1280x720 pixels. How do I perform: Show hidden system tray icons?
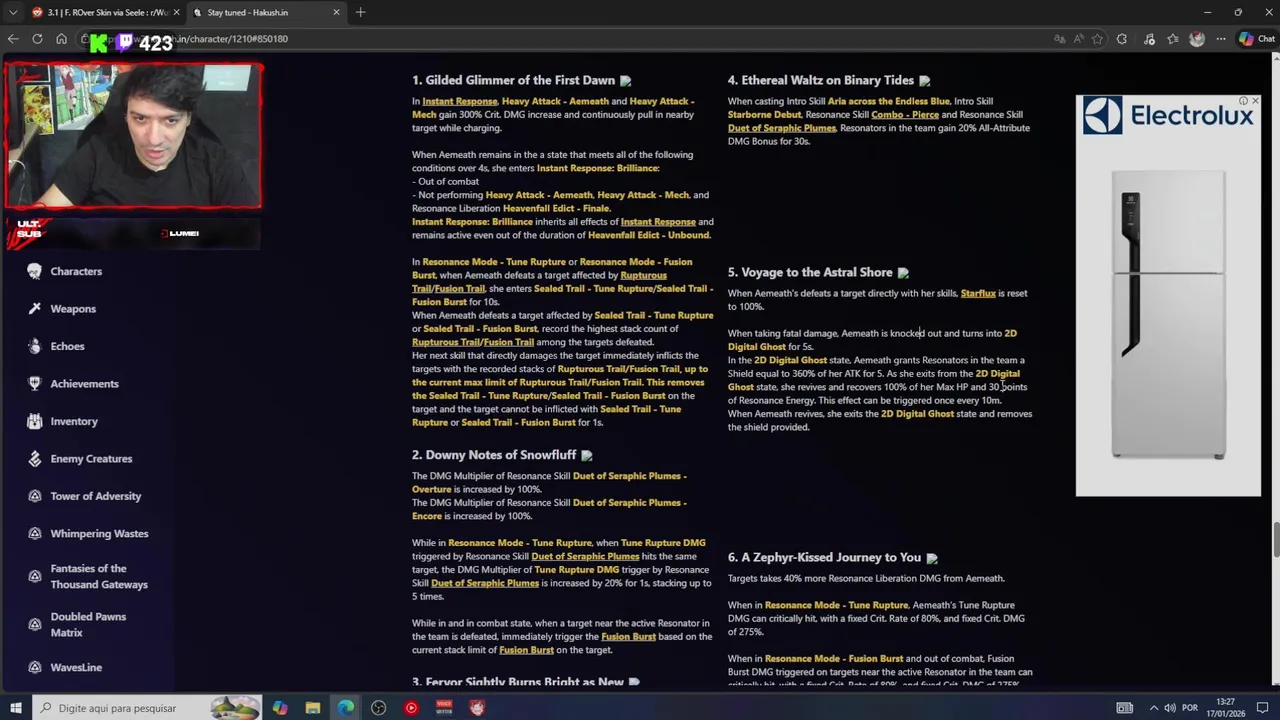click(x=1153, y=708)
